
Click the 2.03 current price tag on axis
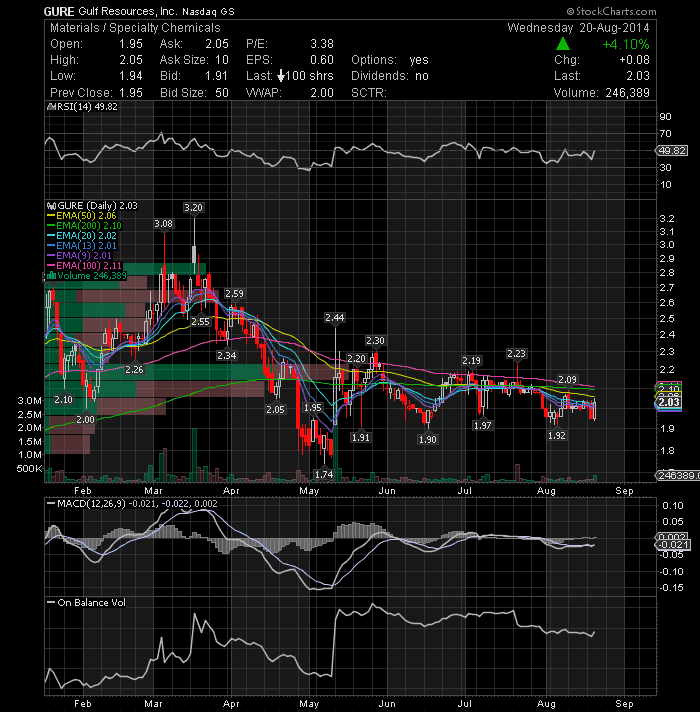[x=669, y=402]
